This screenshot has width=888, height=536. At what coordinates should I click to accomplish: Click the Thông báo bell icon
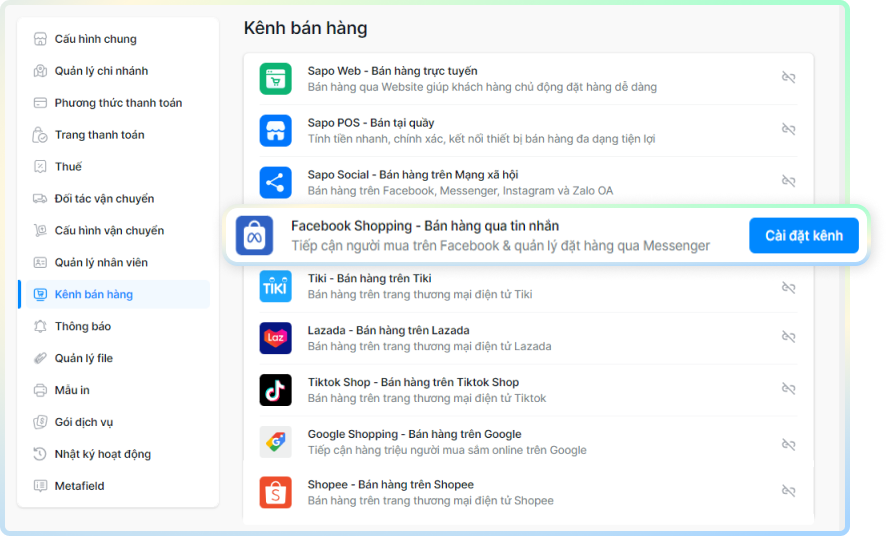(x=40, y=326)
